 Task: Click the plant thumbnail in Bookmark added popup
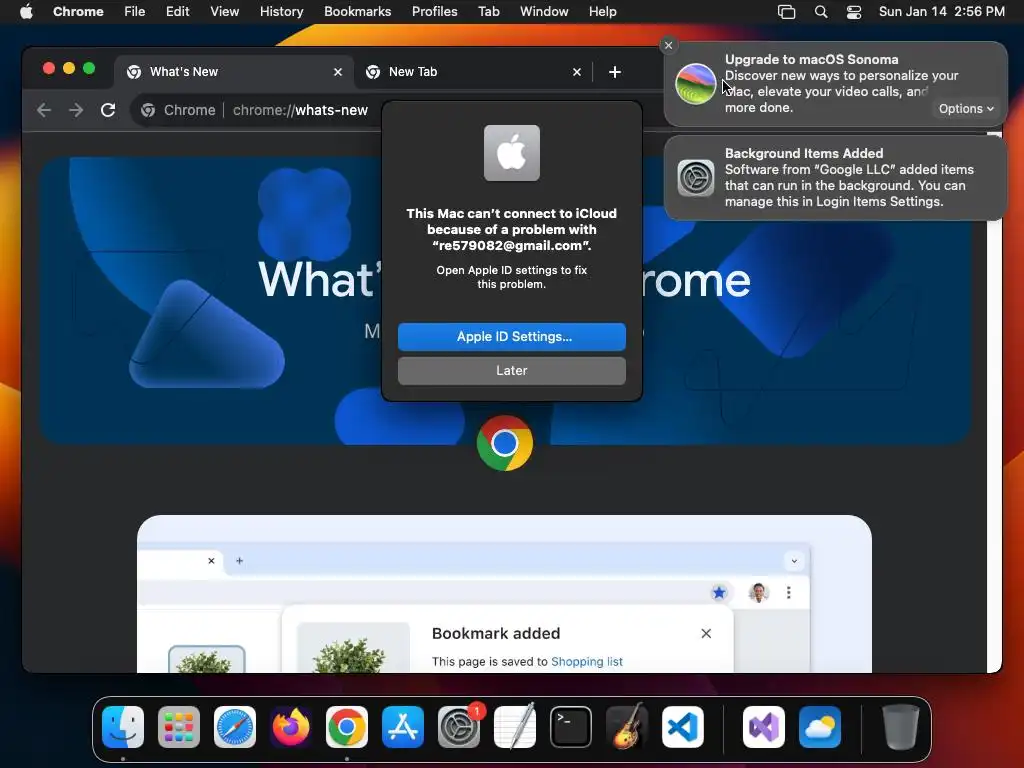(353, 647)
